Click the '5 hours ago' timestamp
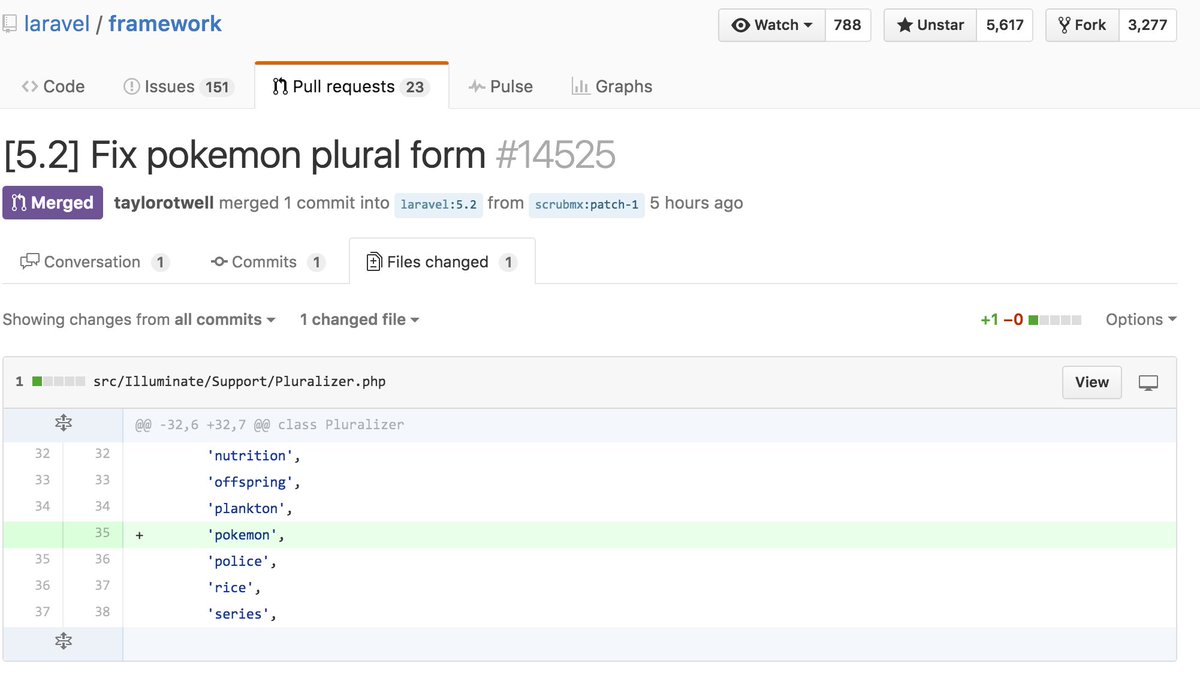1200x681 pixels. pos(696,203)
